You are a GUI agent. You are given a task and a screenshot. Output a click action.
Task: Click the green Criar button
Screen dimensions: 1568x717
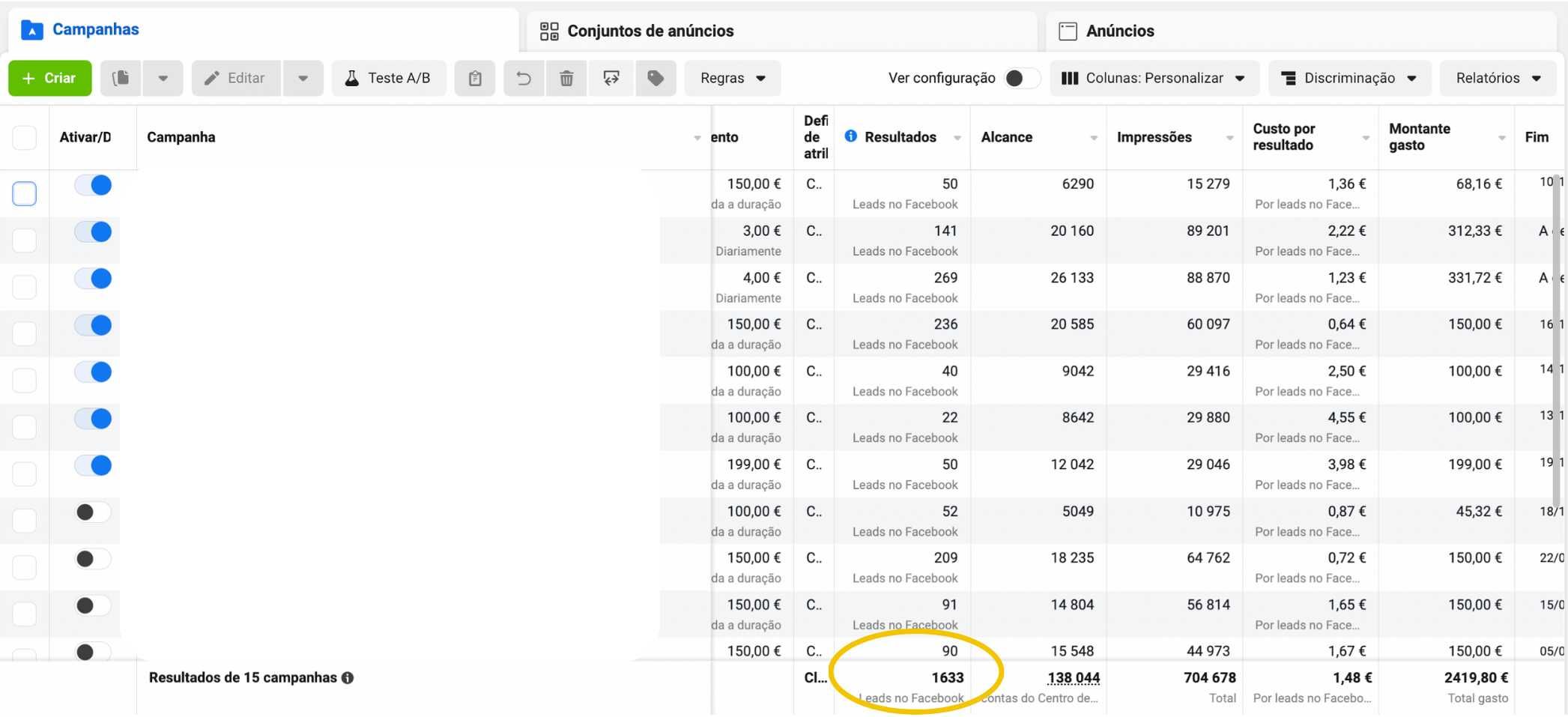[50, 78]
